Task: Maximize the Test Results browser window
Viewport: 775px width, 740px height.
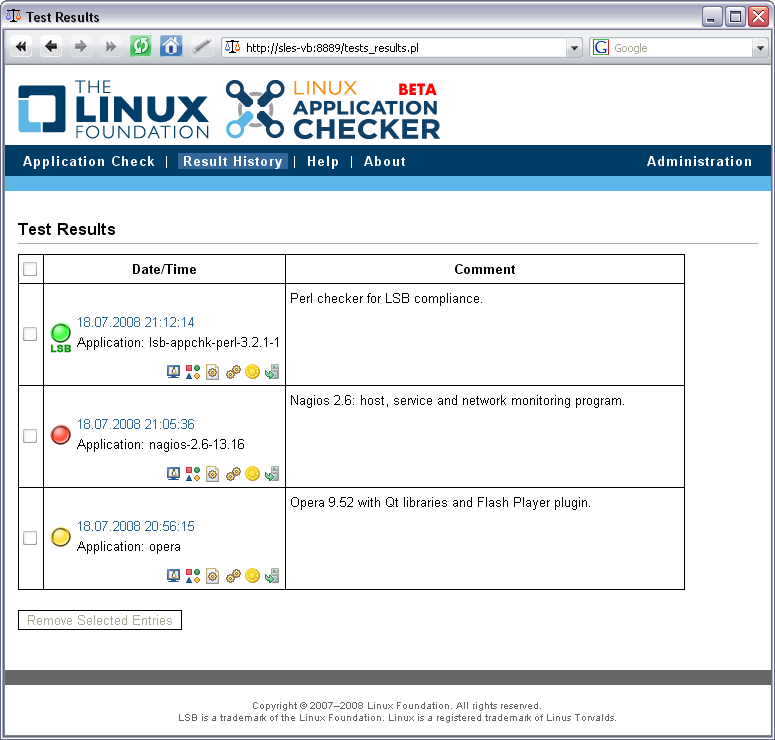Action: (735, 17)
